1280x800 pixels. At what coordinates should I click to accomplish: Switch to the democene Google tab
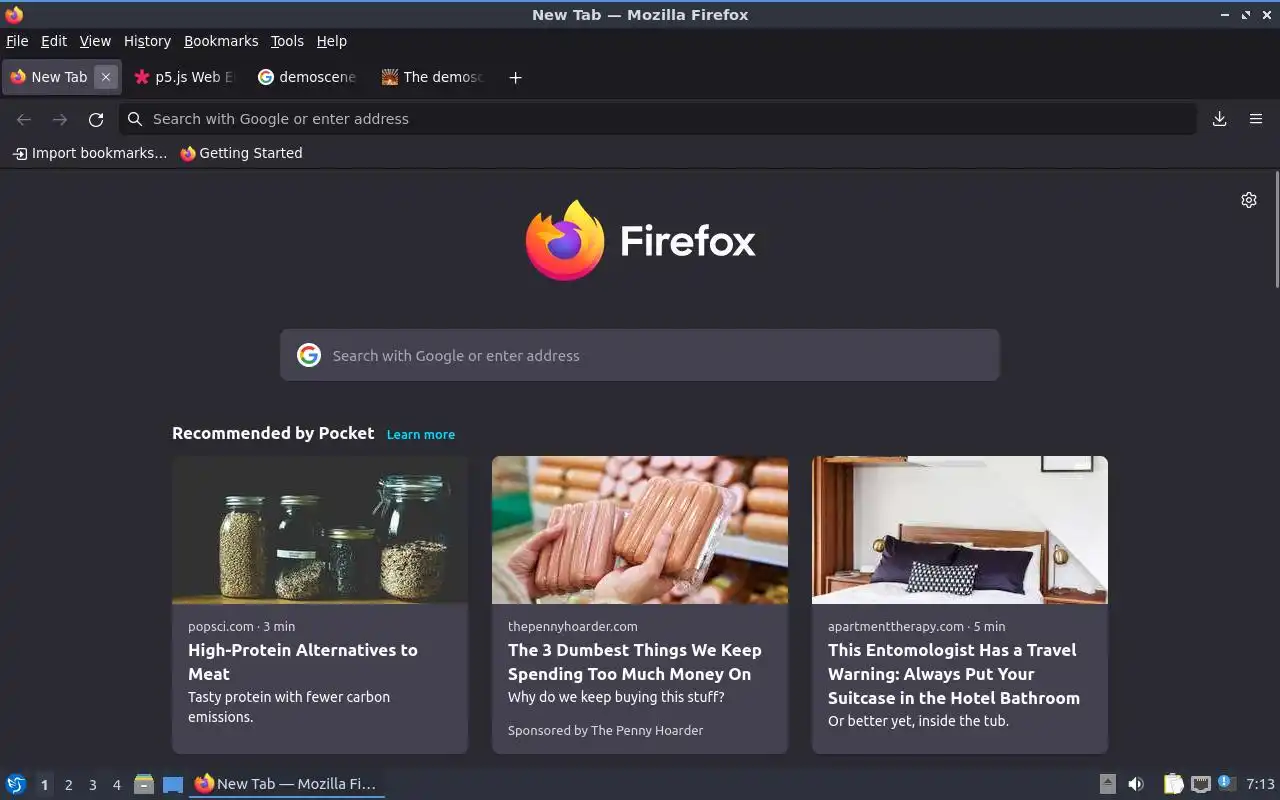308,77
